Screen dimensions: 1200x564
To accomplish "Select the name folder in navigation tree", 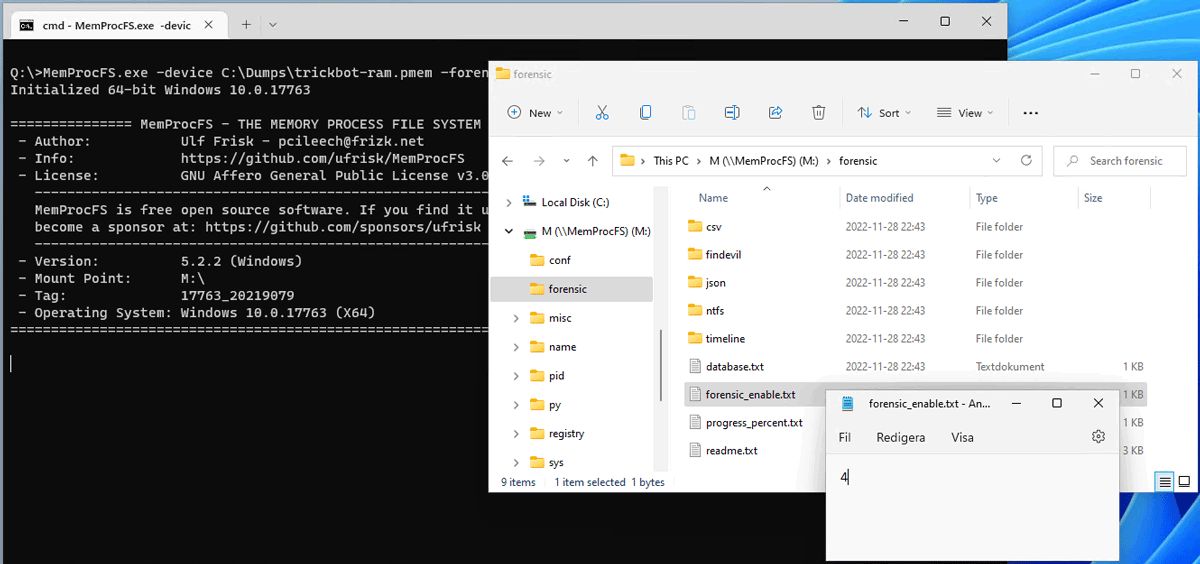I will click(x=562, y=347).
